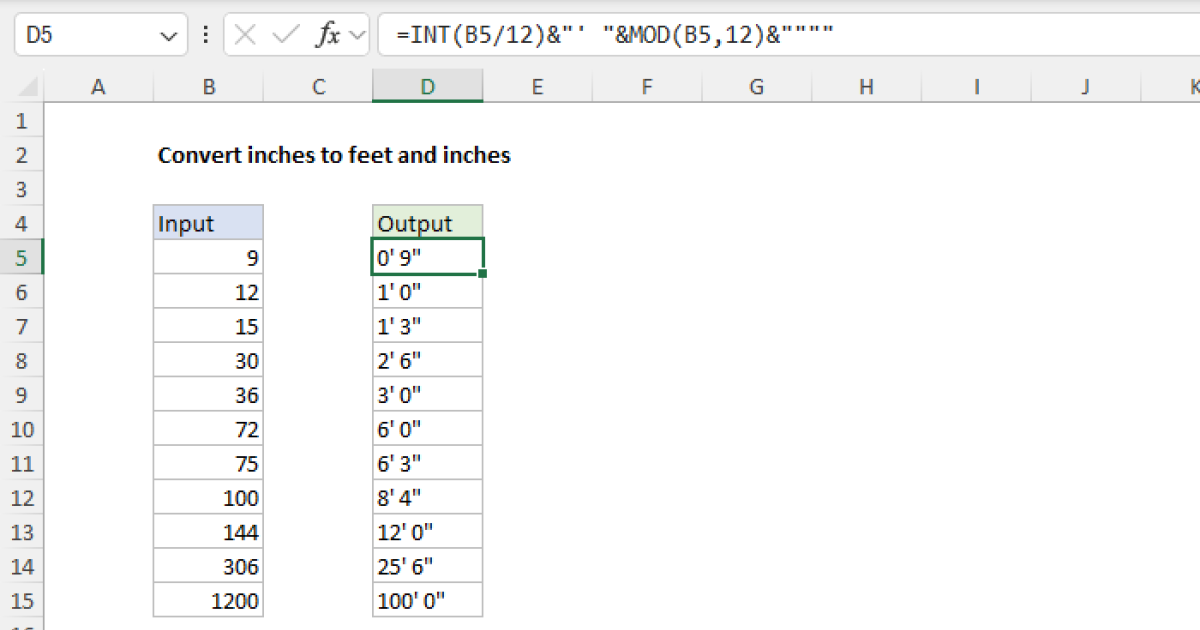This screenshot has width=1200, height=630.
Task: Select row 2 header
Action: point(22,155)
